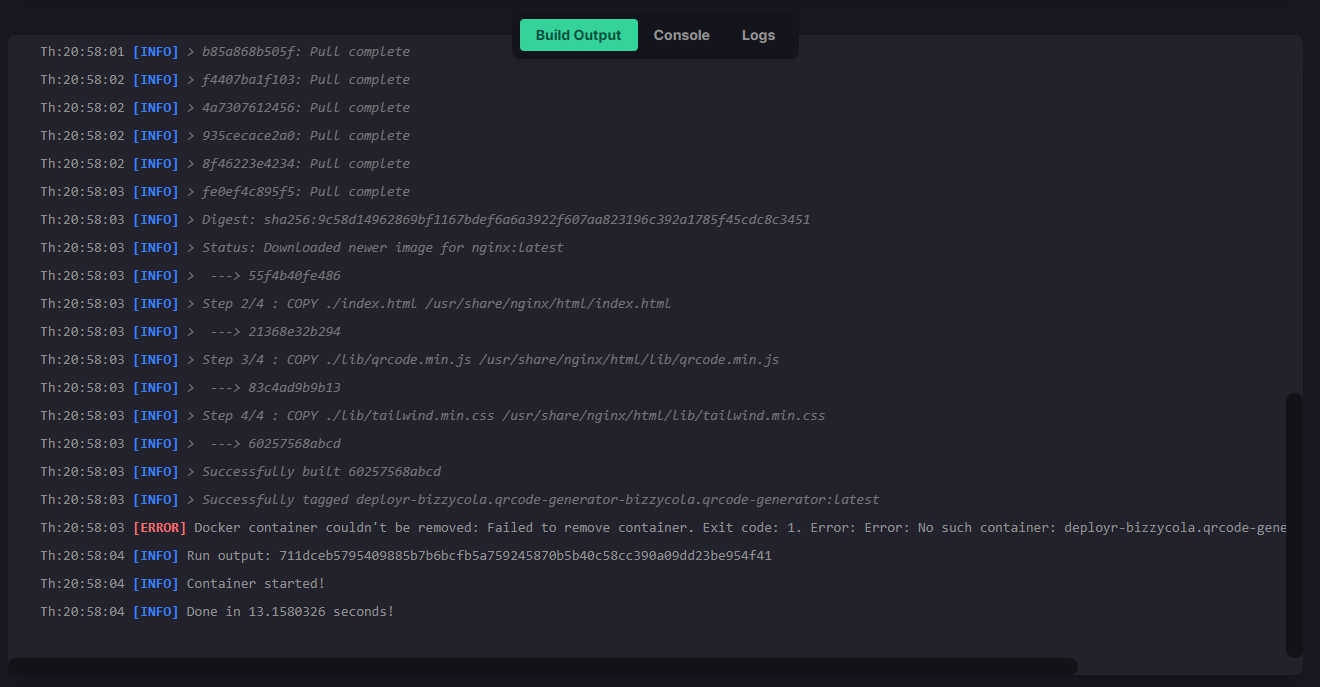Click the horizontal scrollbar at the bottom
Viewport: 1320px width, 687px height.
tap(543, 666)
